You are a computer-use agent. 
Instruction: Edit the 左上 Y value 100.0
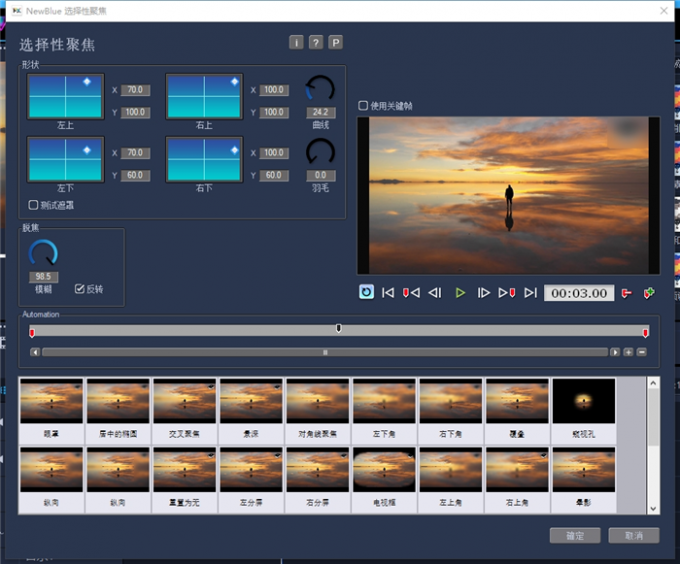click(135, 112)
